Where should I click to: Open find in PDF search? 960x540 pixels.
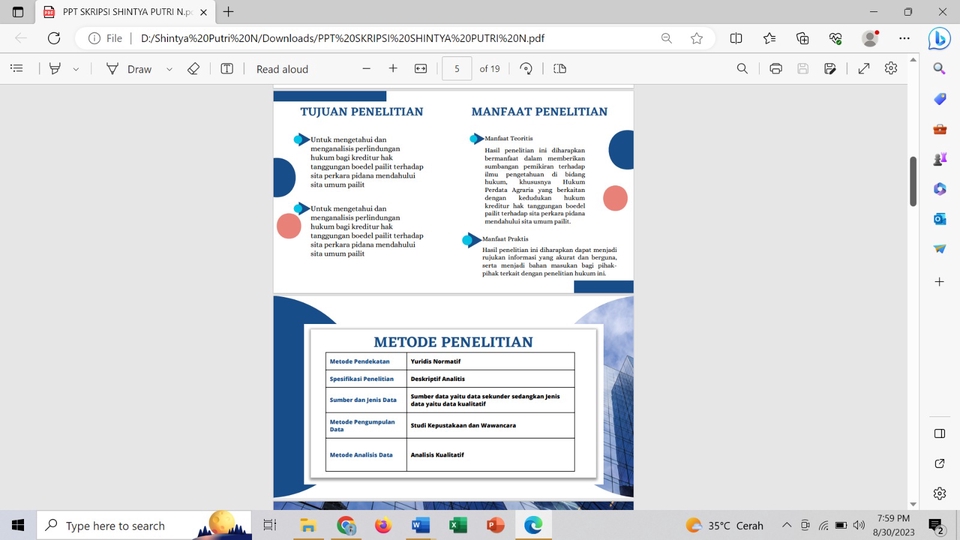coord(742,69)
